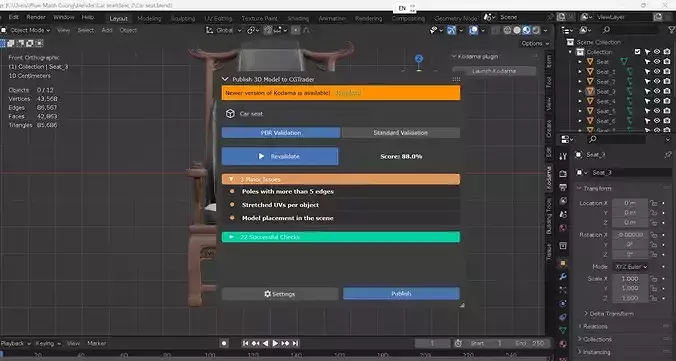This screenshot has width=676, height=361.
Task: Switch to the UV Editing workspace tab
Action: (x=218, y=19)
